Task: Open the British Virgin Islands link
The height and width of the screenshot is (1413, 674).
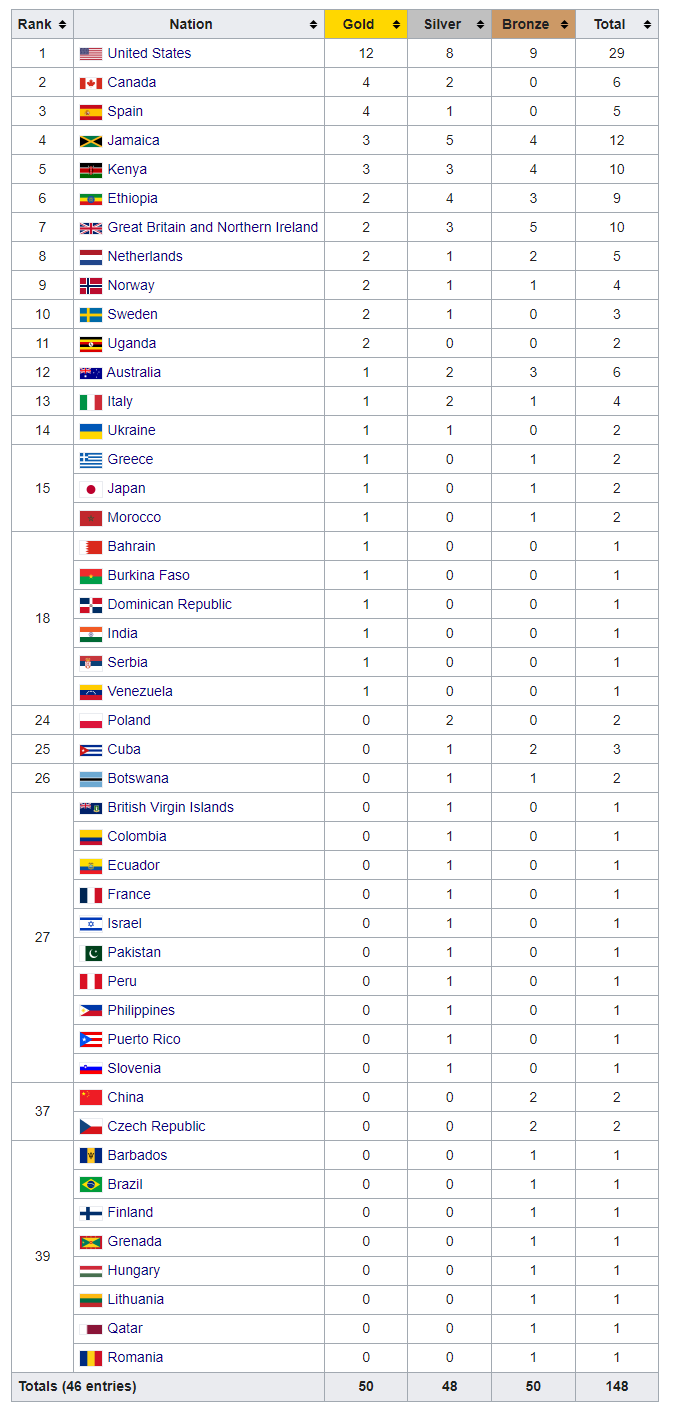Action: [170, 808]
